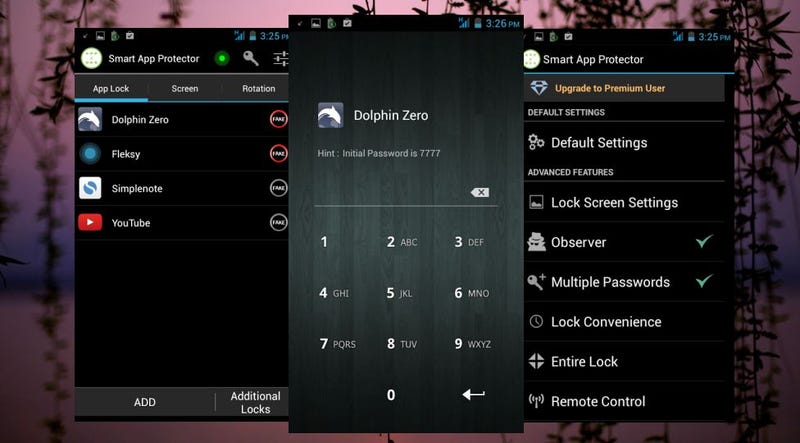Tap the password entry field
800x443 pixels.
(x=406, y=192)
